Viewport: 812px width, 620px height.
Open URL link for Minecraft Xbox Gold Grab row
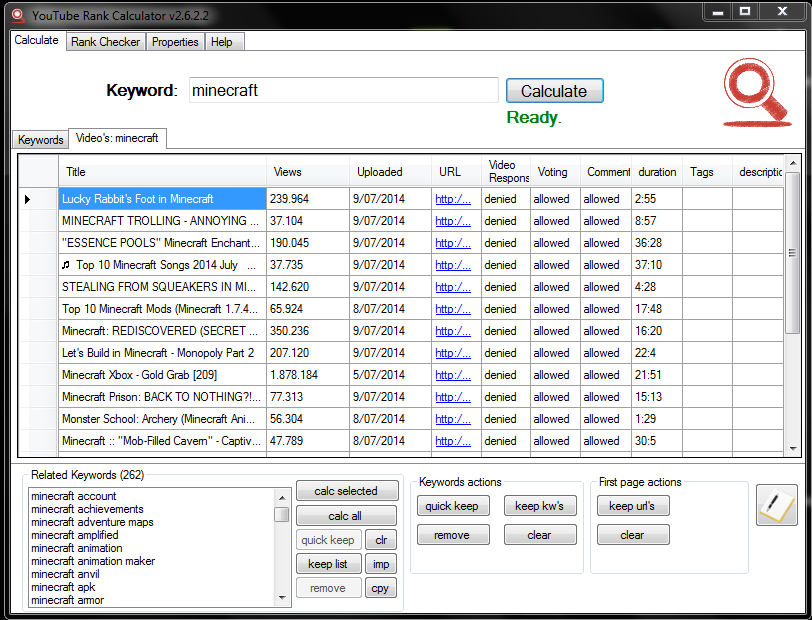tap(453, 375)
